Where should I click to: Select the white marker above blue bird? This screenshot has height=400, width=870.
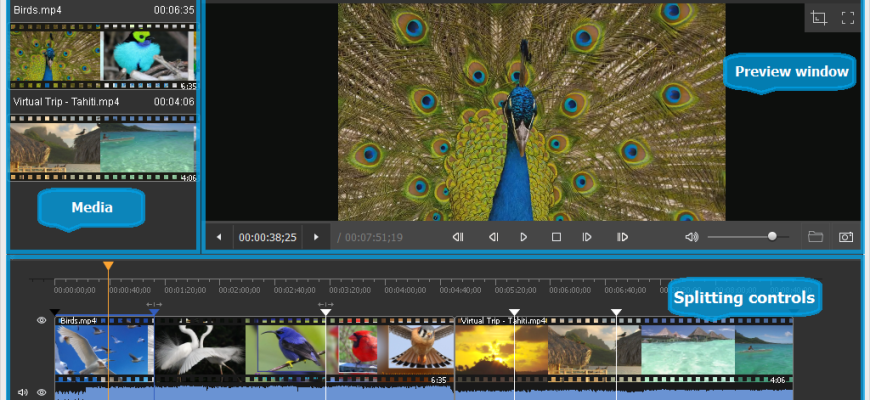(x=326, y=313)
